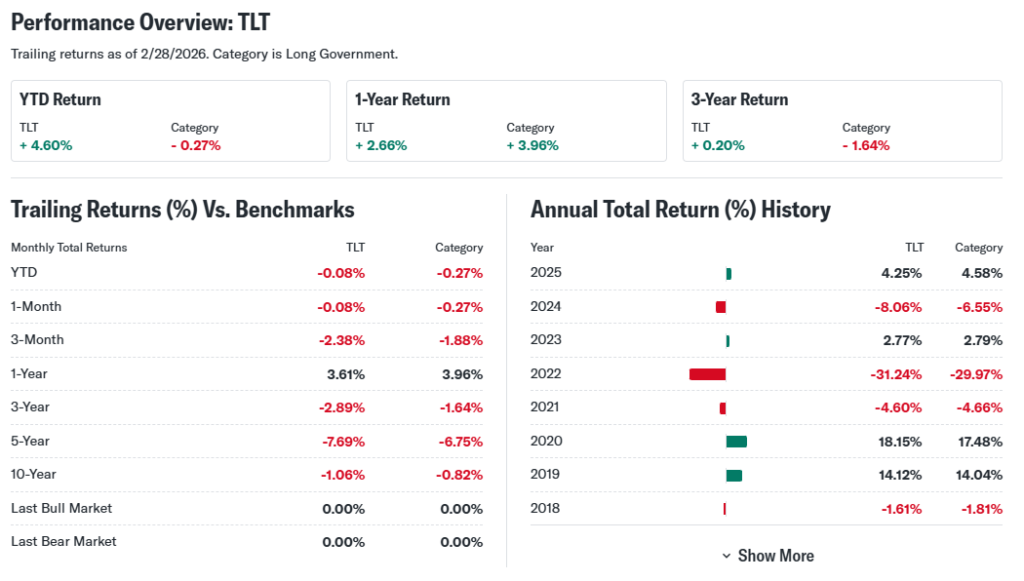Click the 3-Year Return card
Image resolution: width=1024 pixels, height=581 pixels.
(x=842, y=121)
